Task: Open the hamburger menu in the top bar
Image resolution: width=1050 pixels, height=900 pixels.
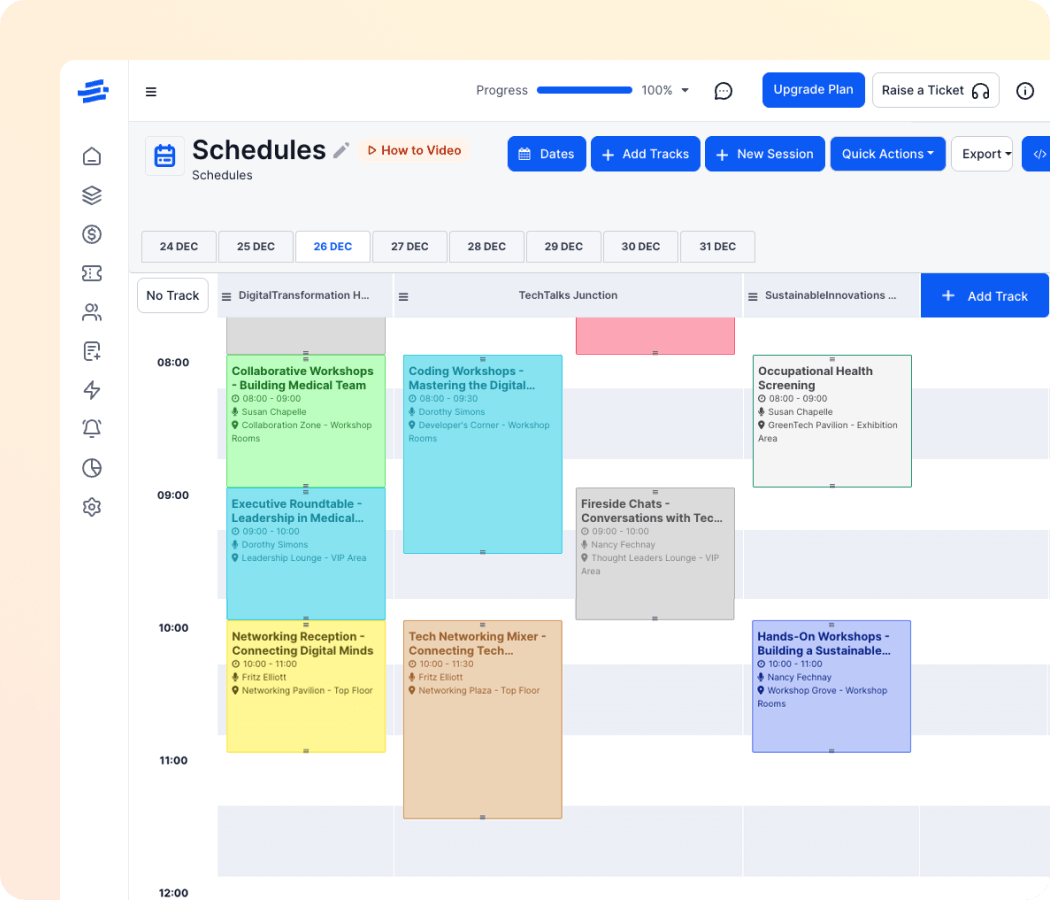Action: coord(151,92)
